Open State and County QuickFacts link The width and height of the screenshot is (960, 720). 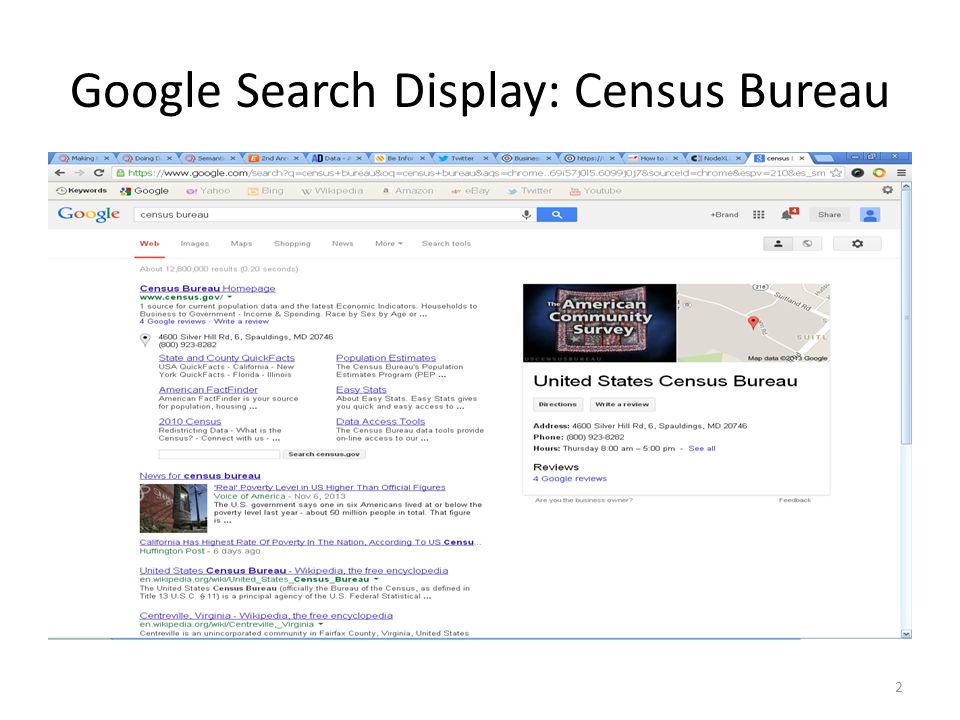(227, 358)
